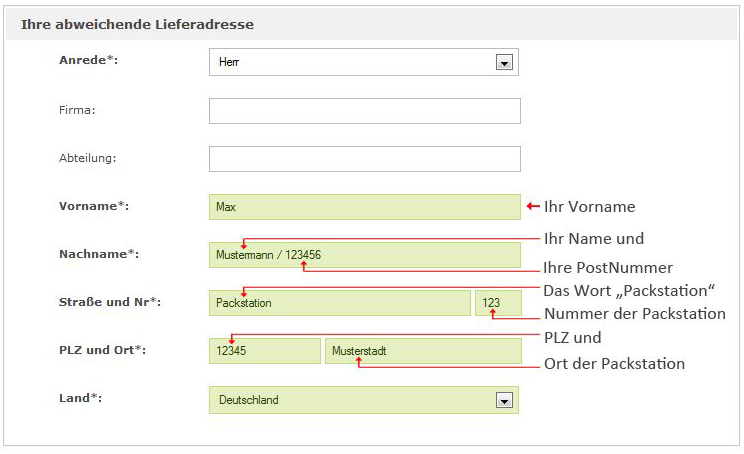Open the Anrede dropdown arrow

[x=504, y=63]
